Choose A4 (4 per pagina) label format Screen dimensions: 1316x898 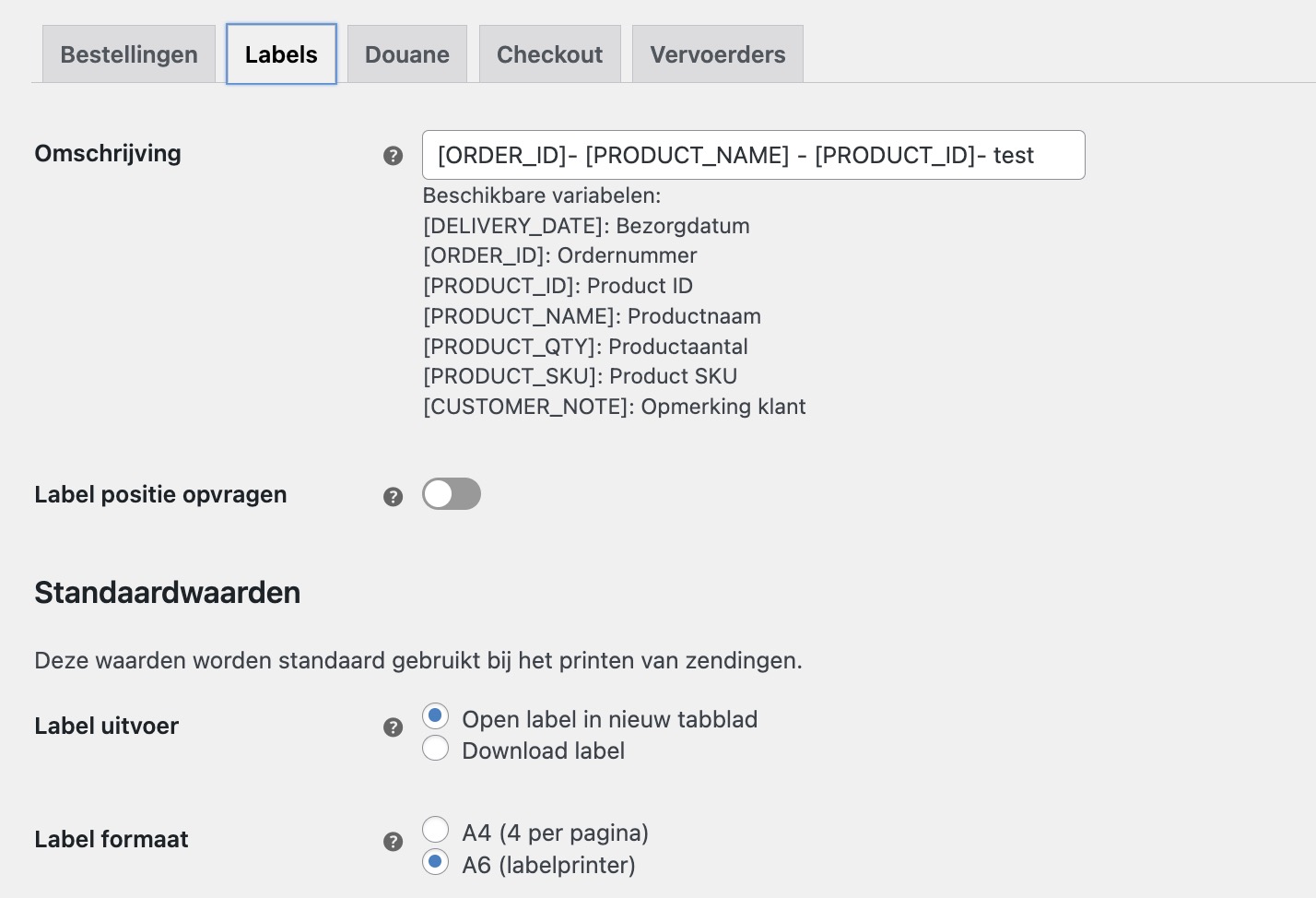pos(435,829)
